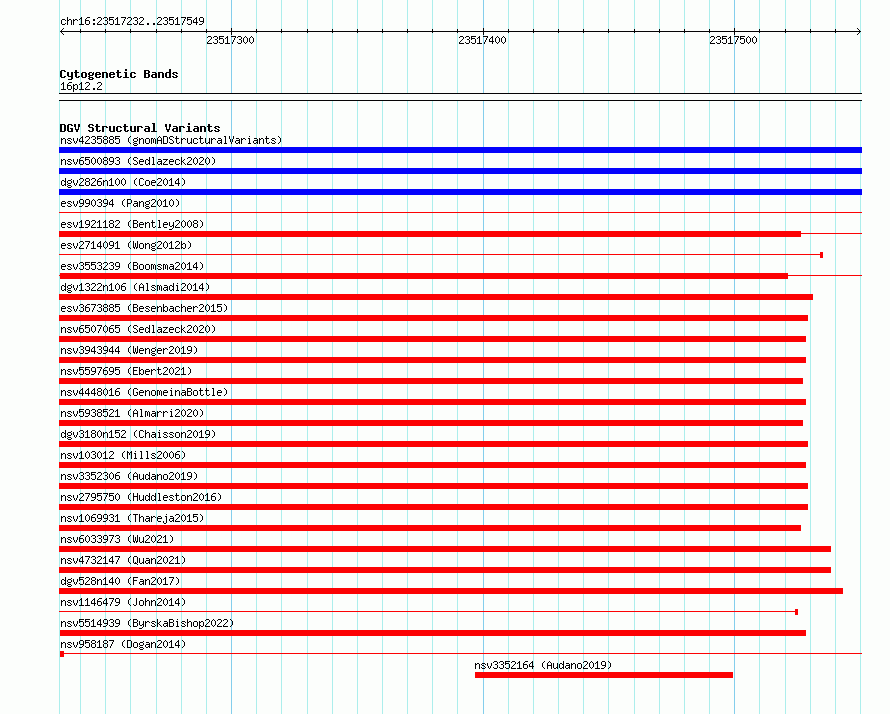The height and width of the screenshot is (714, 890).
Task: Click the cytogenetic band 16p12.2 outline bar
Action: click(x=460, y=97)
